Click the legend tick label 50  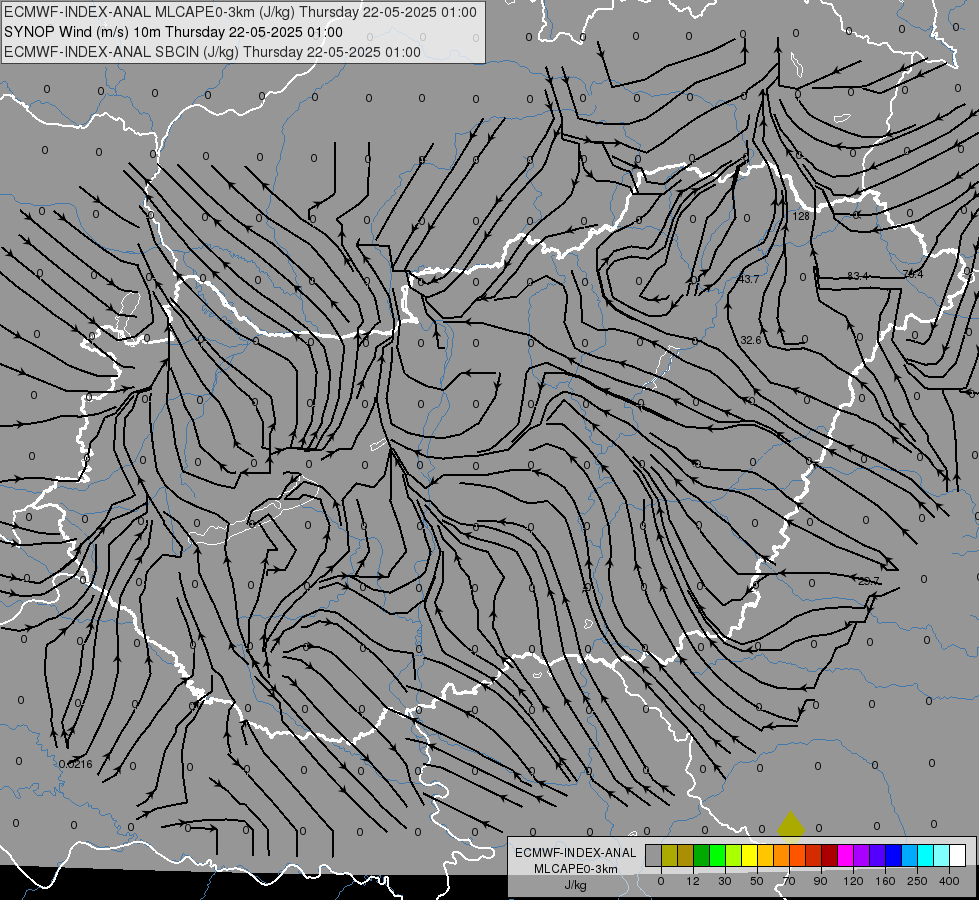[x=757, y=881]
